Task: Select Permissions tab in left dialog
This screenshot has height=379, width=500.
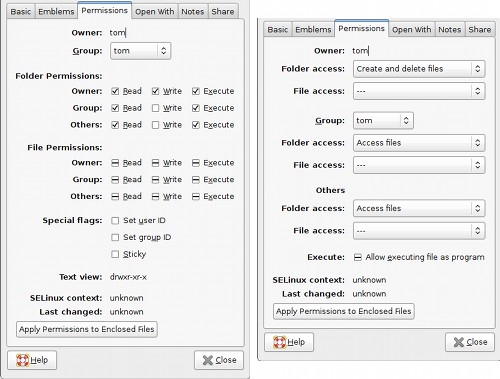Action: point(105,11)
